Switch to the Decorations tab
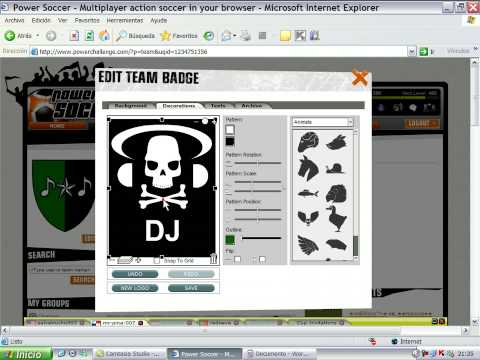The height and width of the screenshot is (360, 480). point(179,106)
